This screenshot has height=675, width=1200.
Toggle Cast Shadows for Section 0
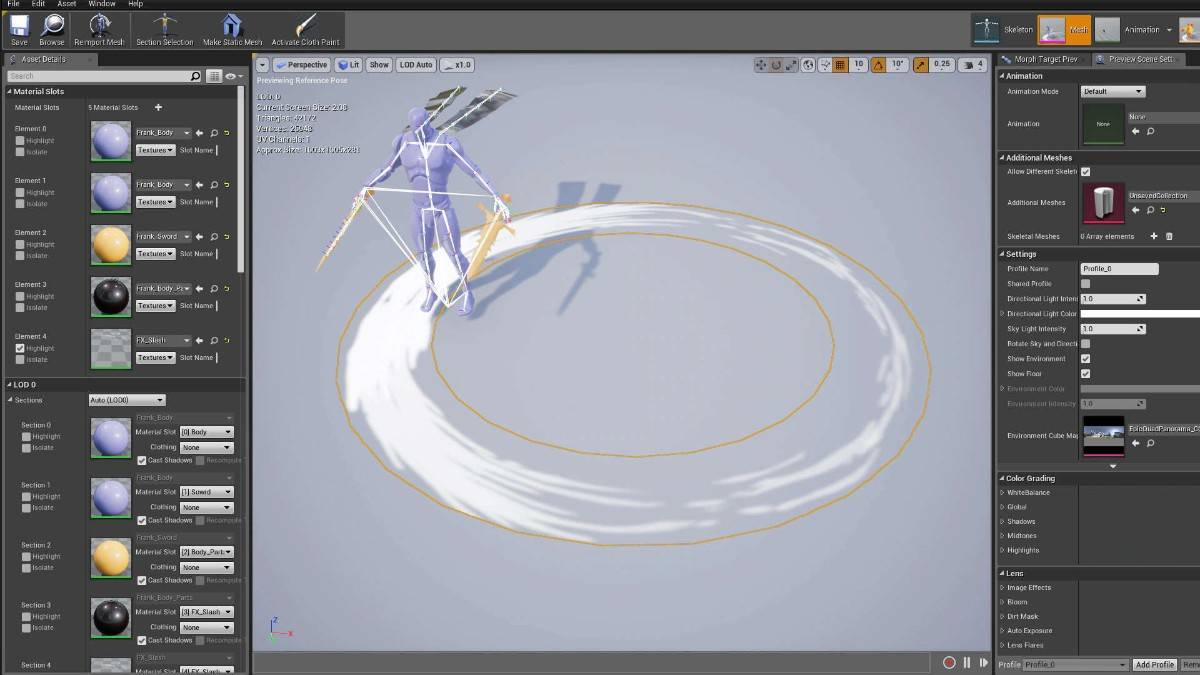click(141, 461)
